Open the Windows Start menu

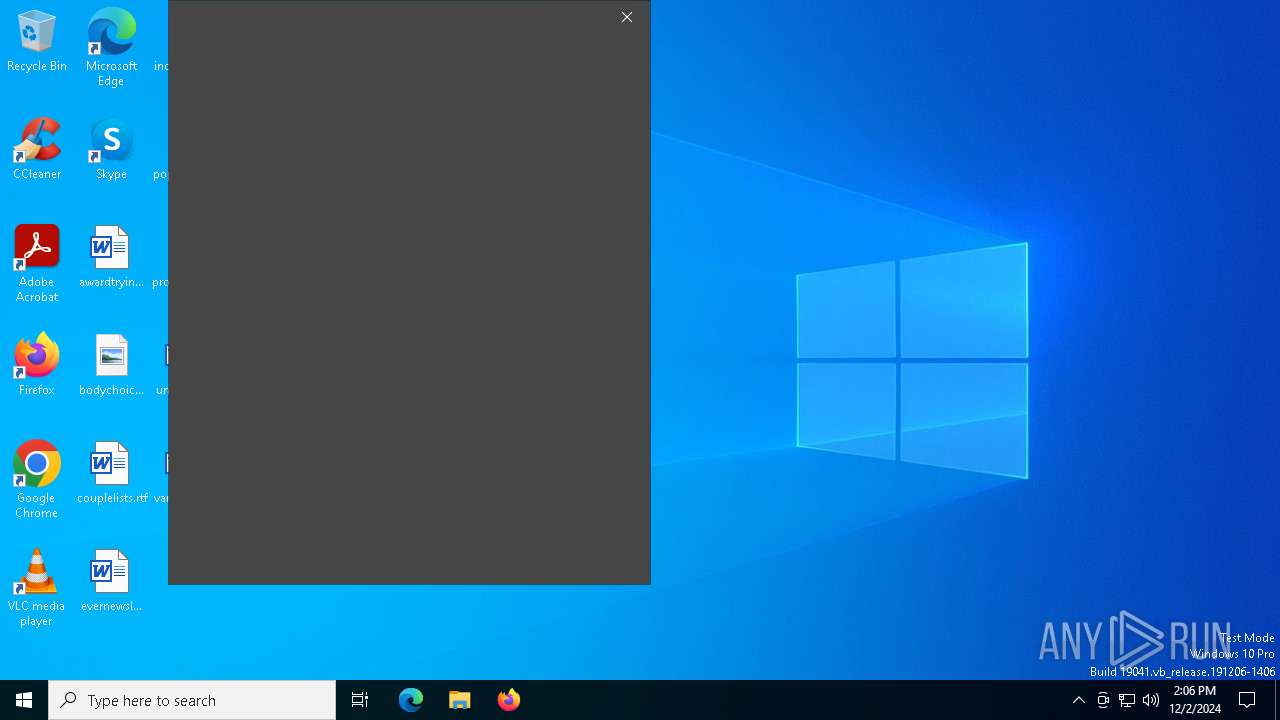[24, 700]
